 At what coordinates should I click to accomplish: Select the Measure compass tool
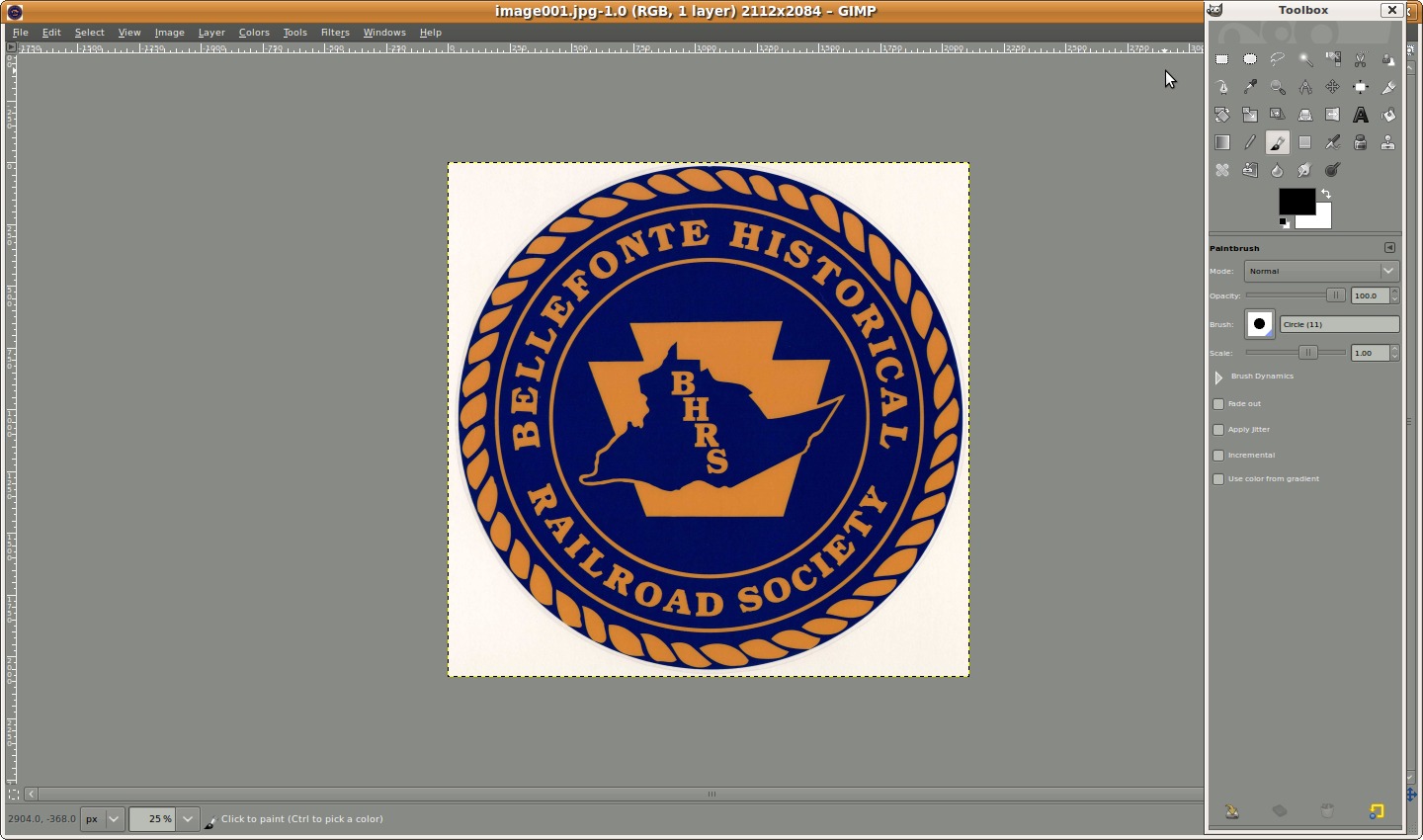(1305, 87)
